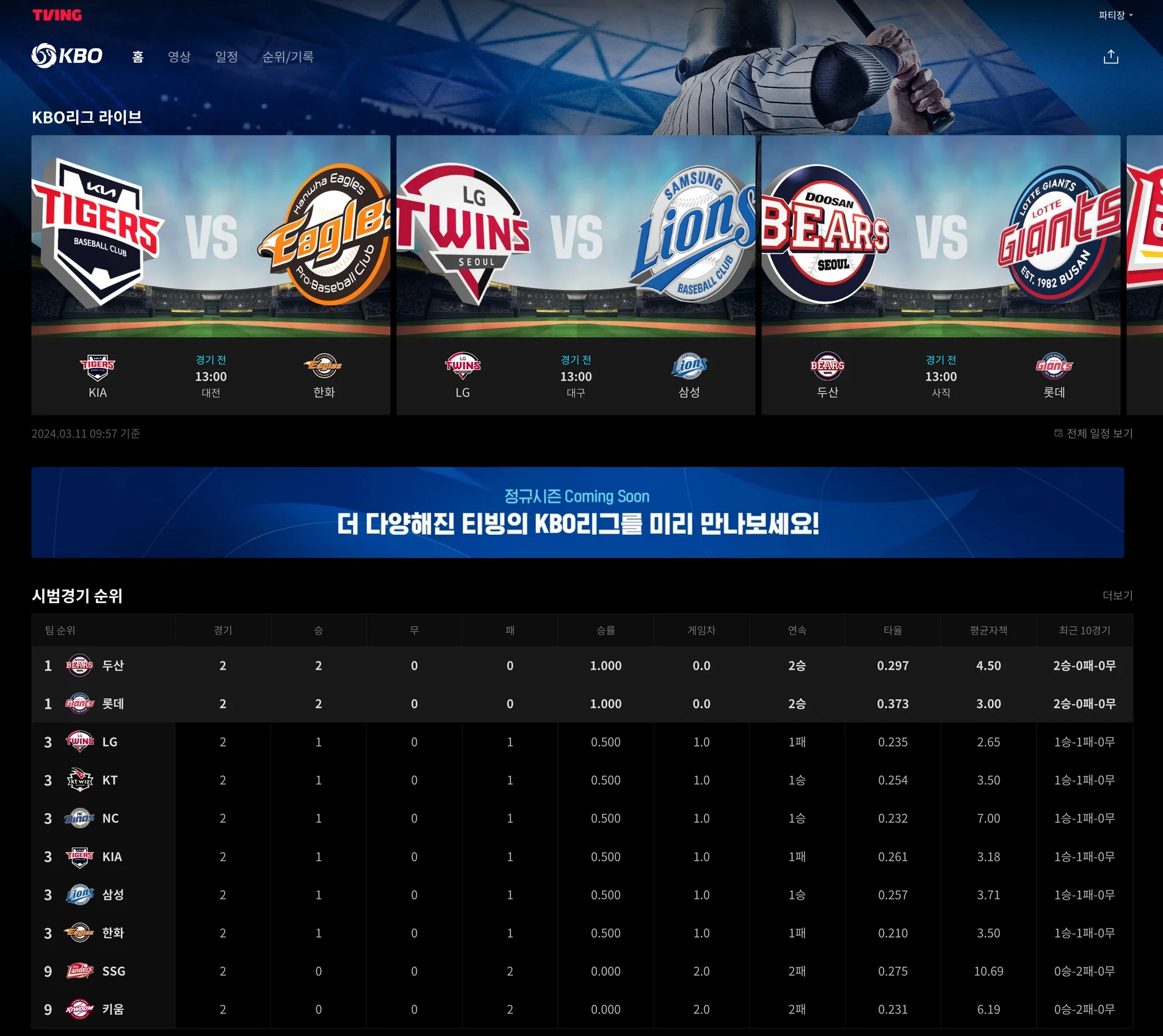Viewport: 1163px width, 1036px height.
Task: Click the Doosan Bears small logo in match card
Action: pyautogui.click(x=828, y=366)
